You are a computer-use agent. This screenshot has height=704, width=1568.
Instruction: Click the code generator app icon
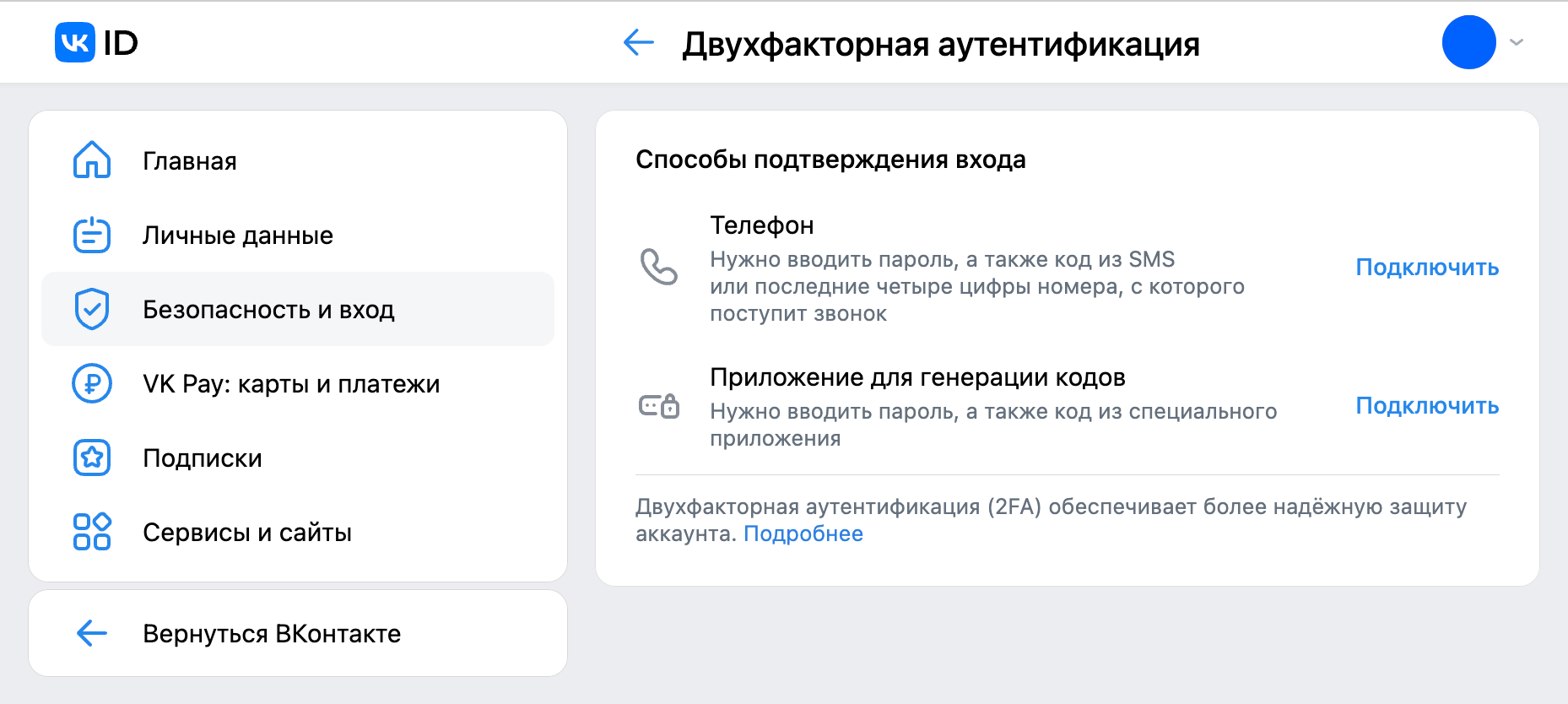pyautogui.click(x=658, y=407)
